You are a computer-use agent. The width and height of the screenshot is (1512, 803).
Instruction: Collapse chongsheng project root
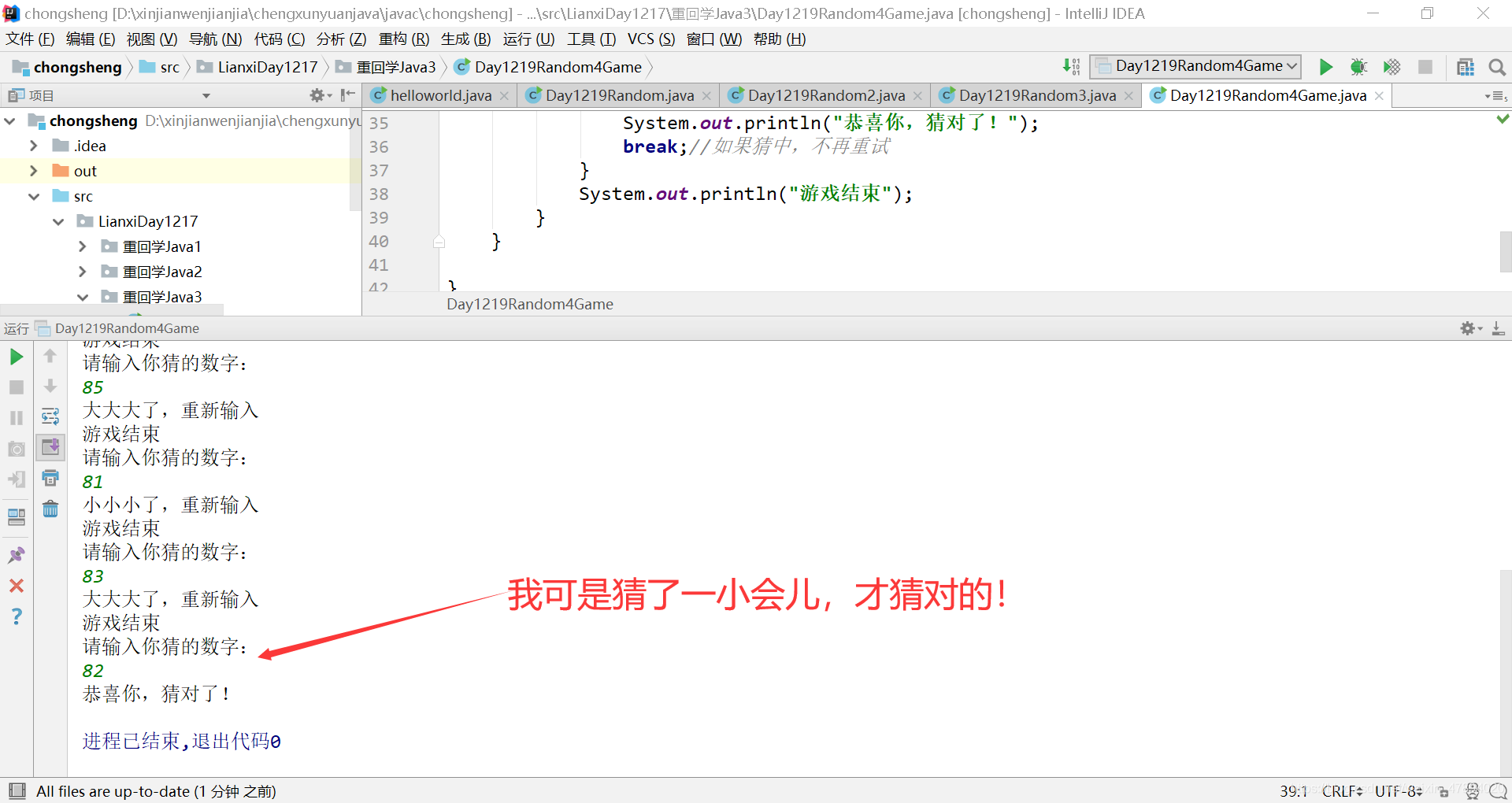coord(10,120)
